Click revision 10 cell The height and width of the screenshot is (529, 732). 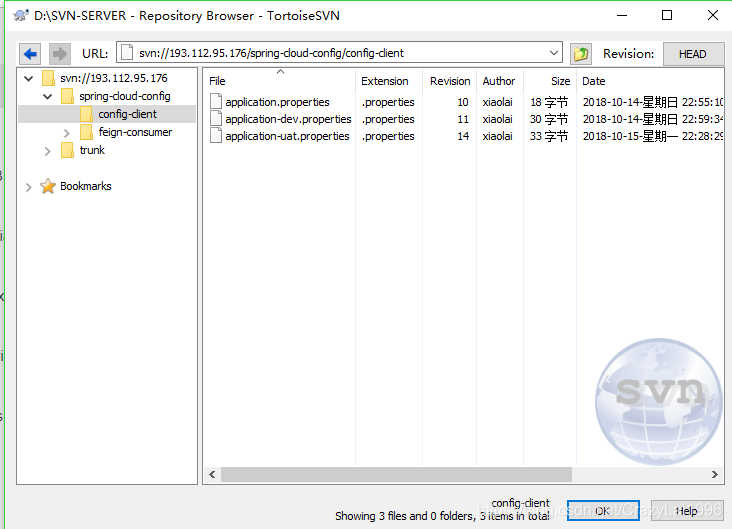(463, 102)
